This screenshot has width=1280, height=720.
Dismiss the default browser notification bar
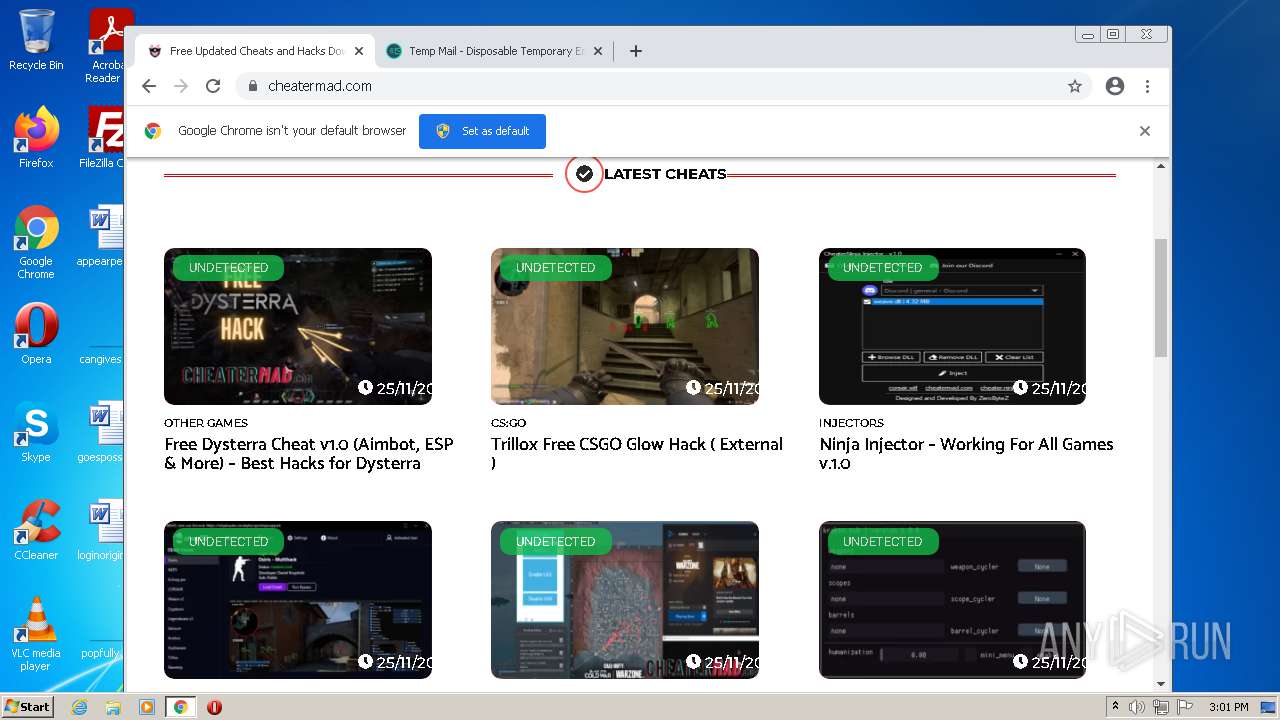1145,131
